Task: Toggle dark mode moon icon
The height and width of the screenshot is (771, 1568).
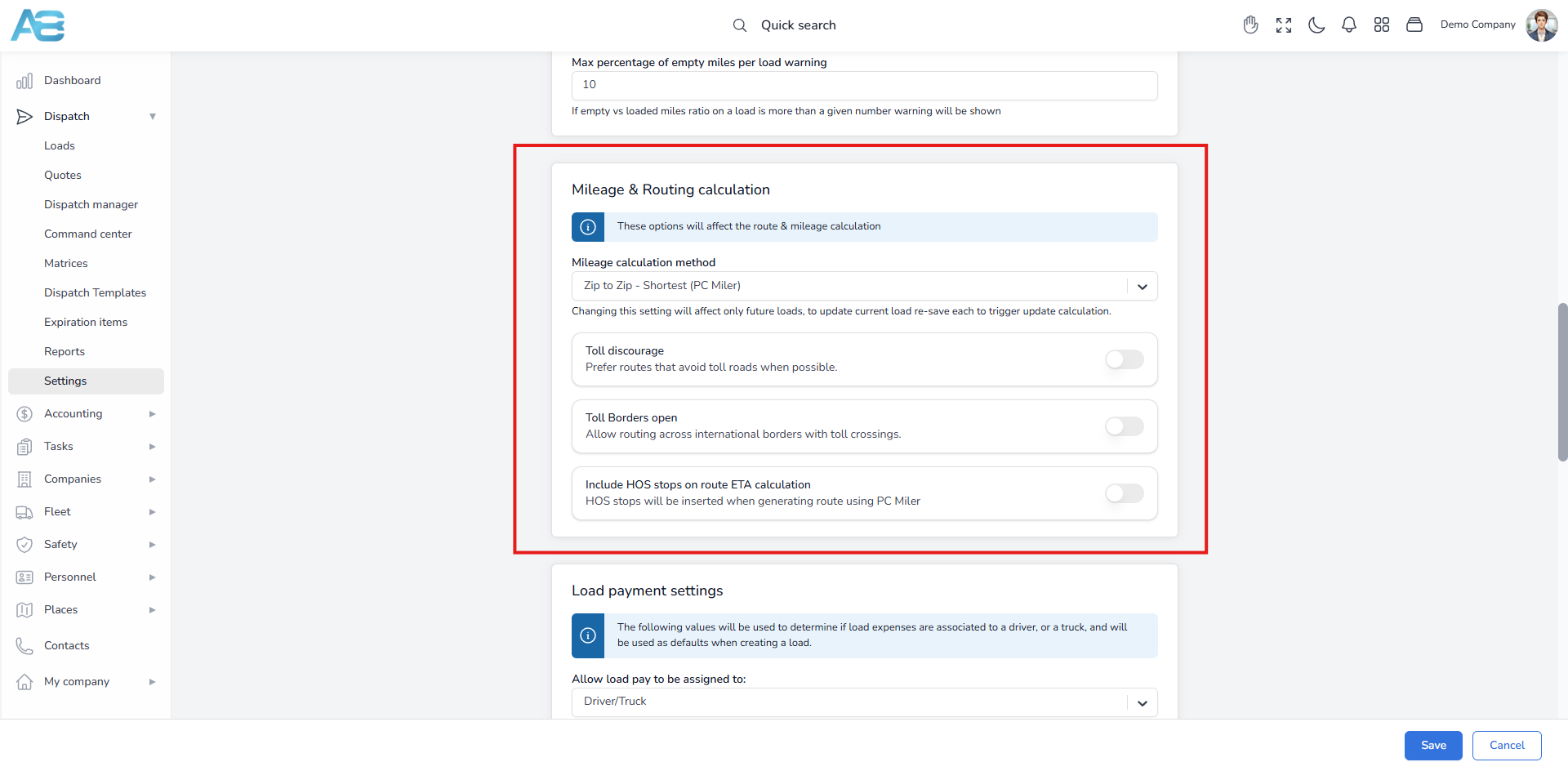Action: (1316, 25)
